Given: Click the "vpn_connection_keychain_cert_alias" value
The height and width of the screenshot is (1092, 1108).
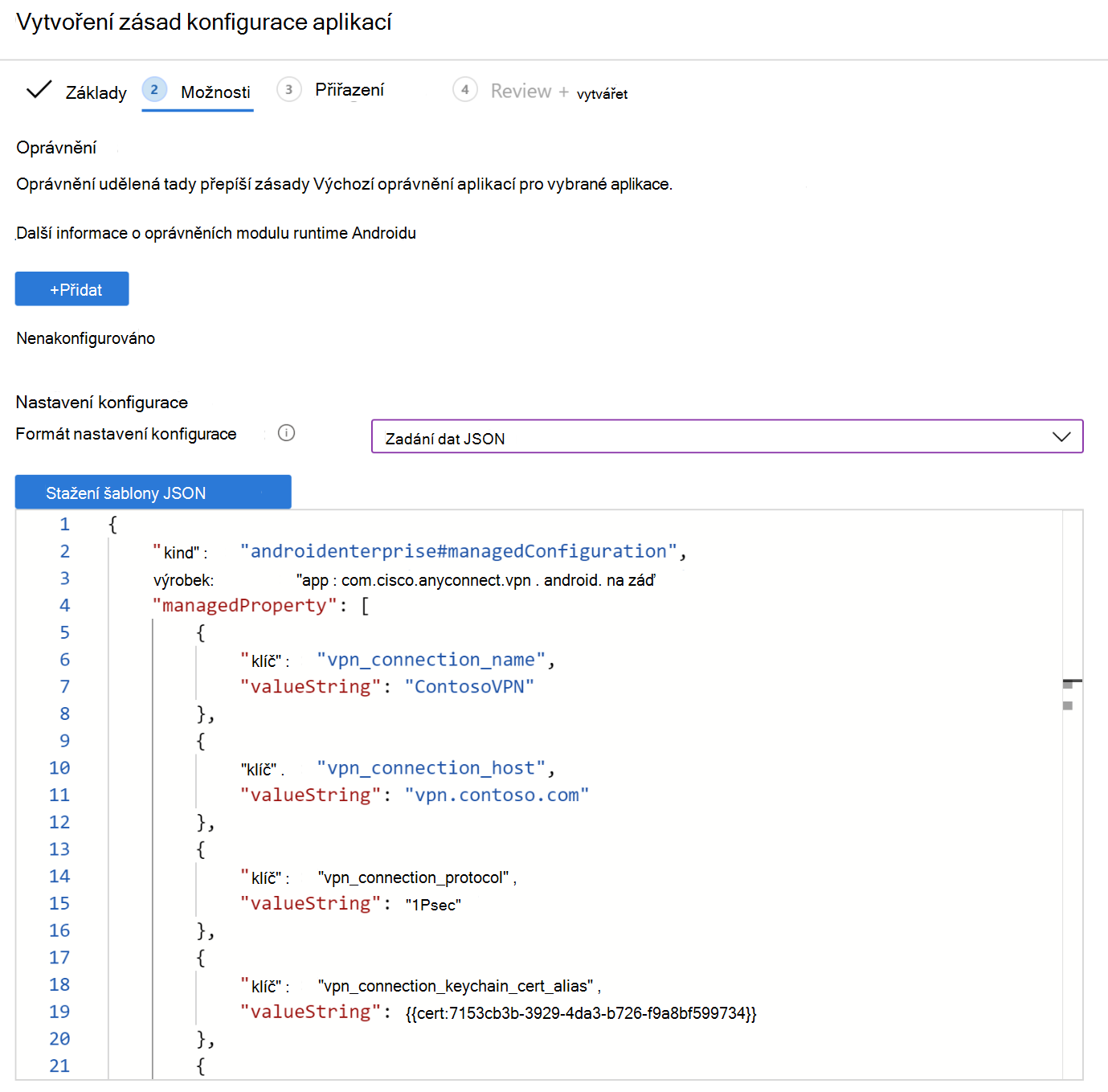Looking at the screenshot, I should pos(456,986).
